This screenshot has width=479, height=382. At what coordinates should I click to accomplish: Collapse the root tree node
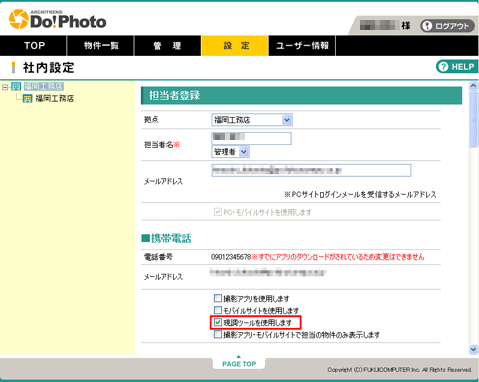coord(5,87)
